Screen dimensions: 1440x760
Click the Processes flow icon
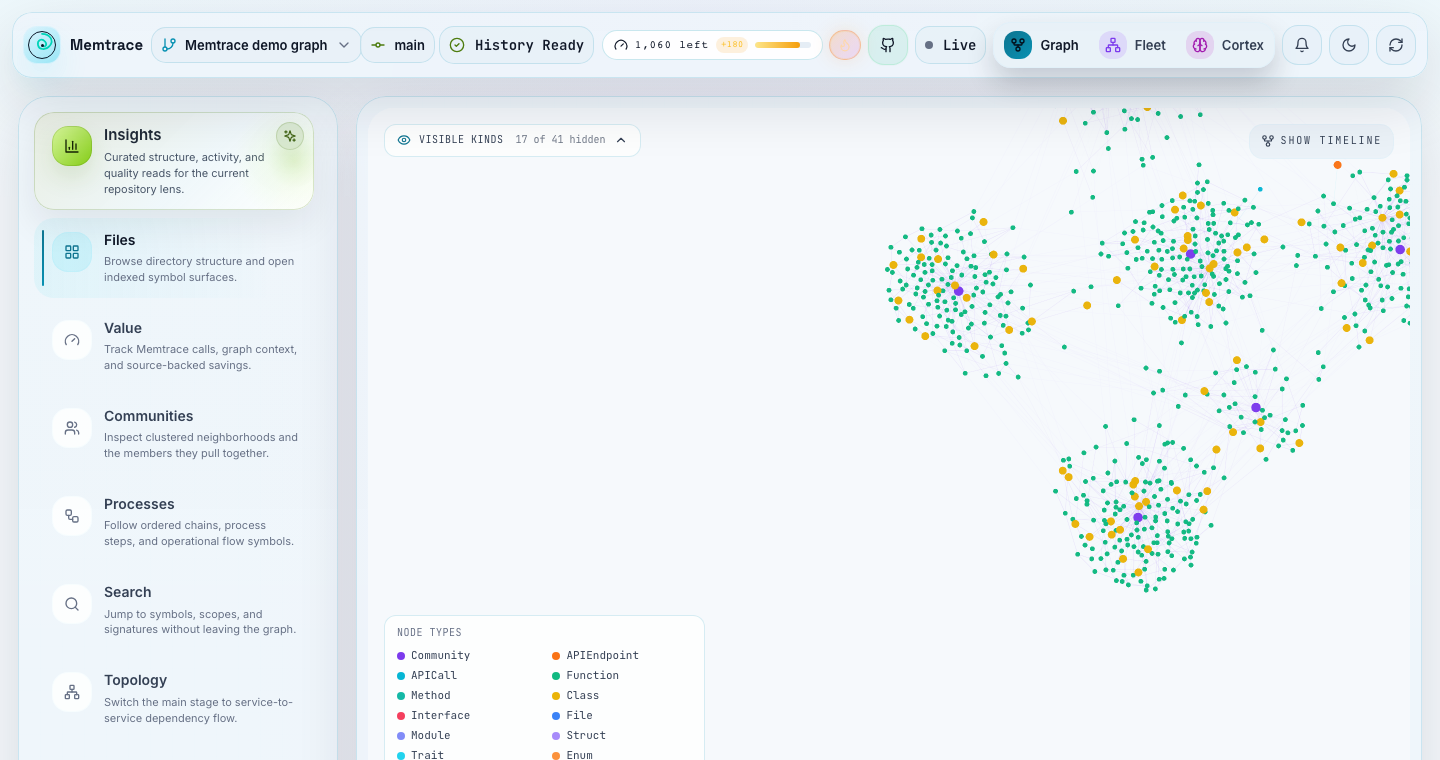point(72,516)
